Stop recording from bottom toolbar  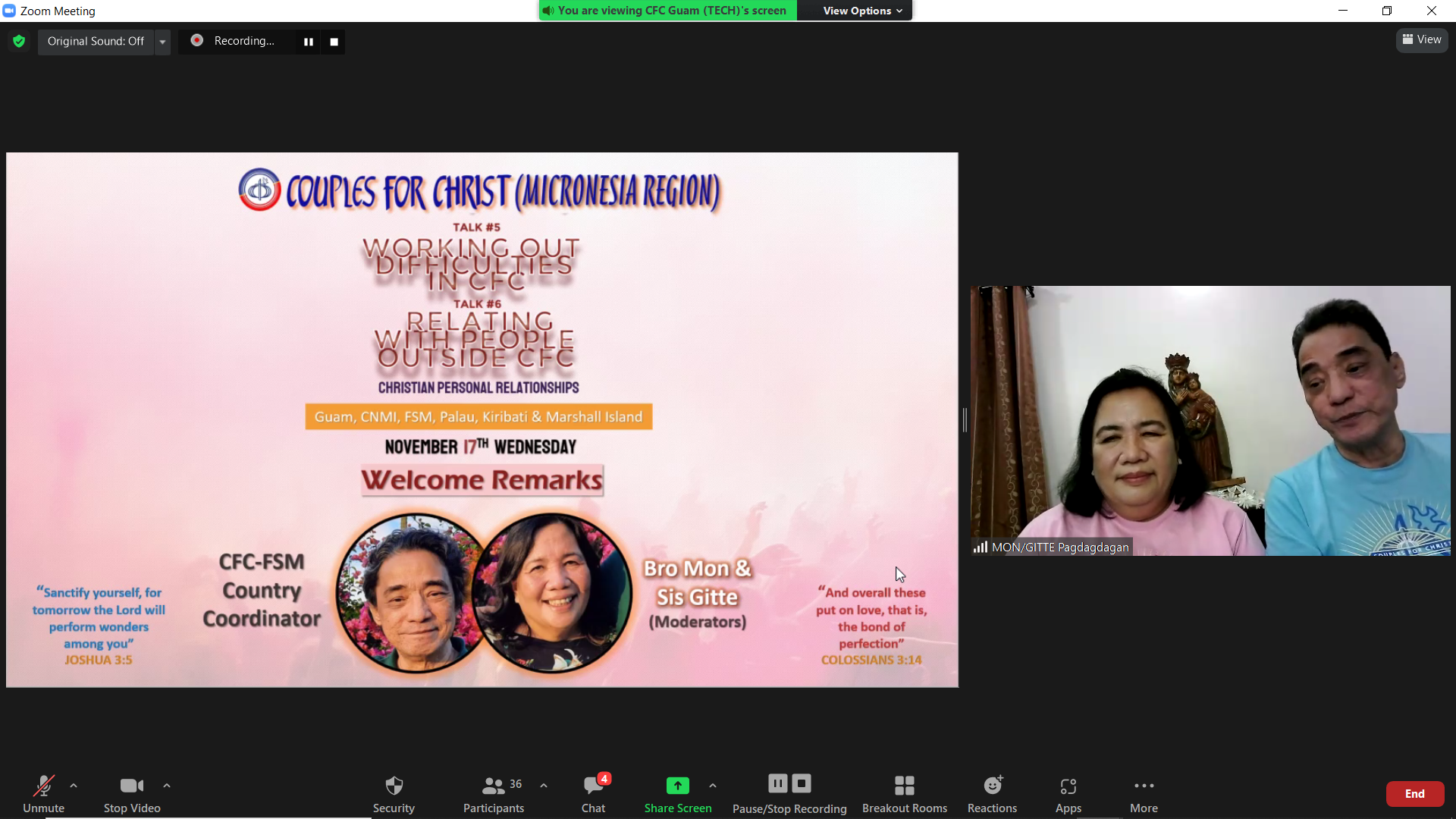point(802,783)
